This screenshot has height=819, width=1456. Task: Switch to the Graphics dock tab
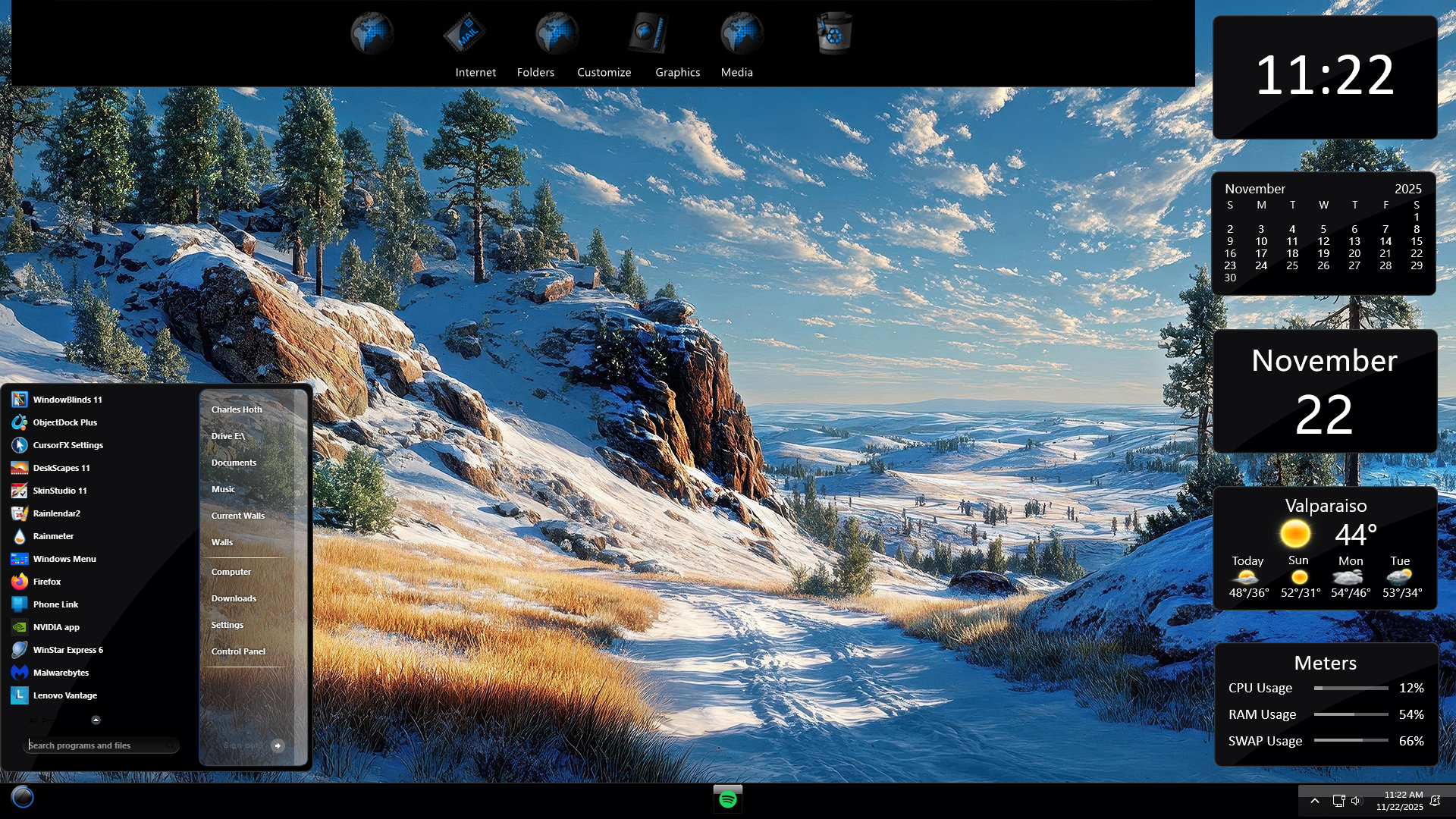click(x=677, y=72)
